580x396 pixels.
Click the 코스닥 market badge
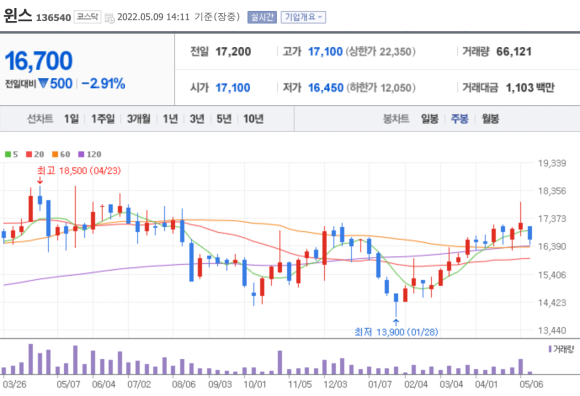point(87,17)
